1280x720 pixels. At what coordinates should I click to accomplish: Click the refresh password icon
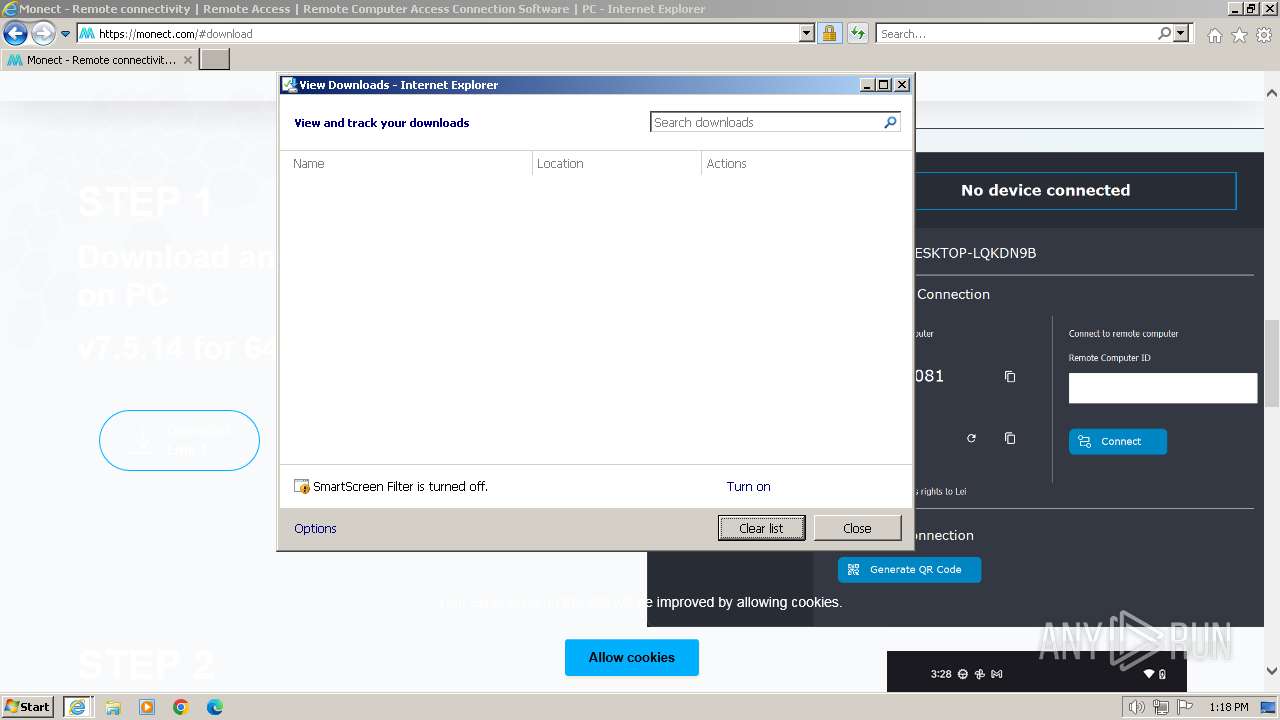tap(971, 438)
